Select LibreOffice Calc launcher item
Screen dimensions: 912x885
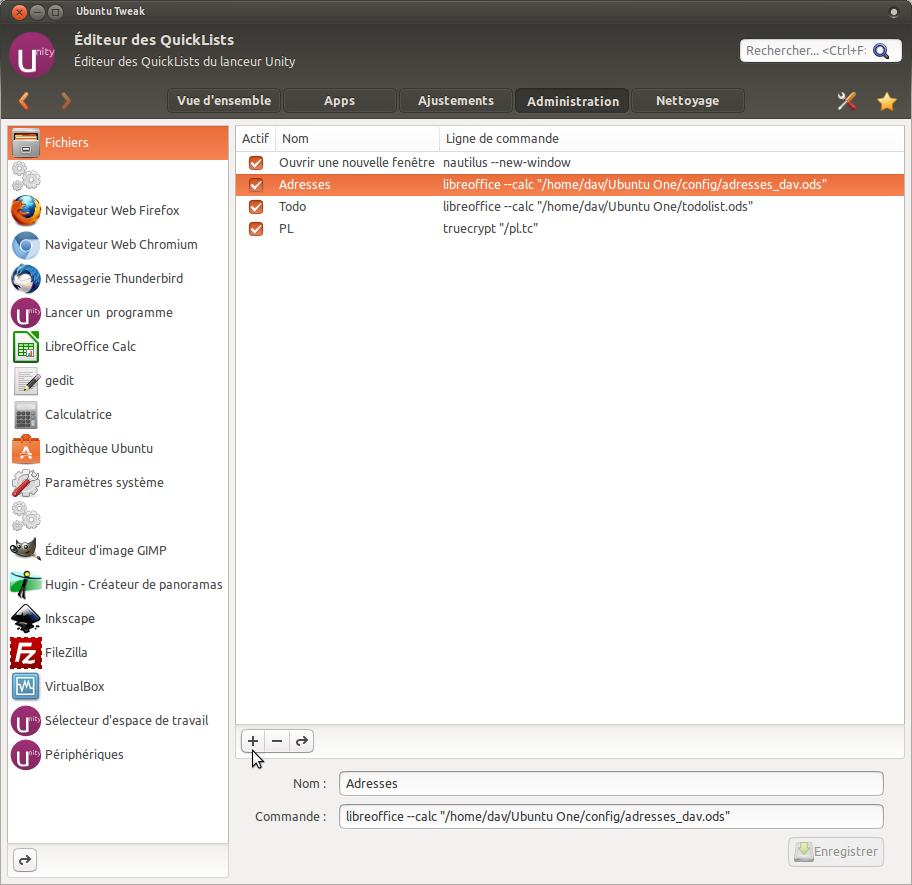point(90,347)
